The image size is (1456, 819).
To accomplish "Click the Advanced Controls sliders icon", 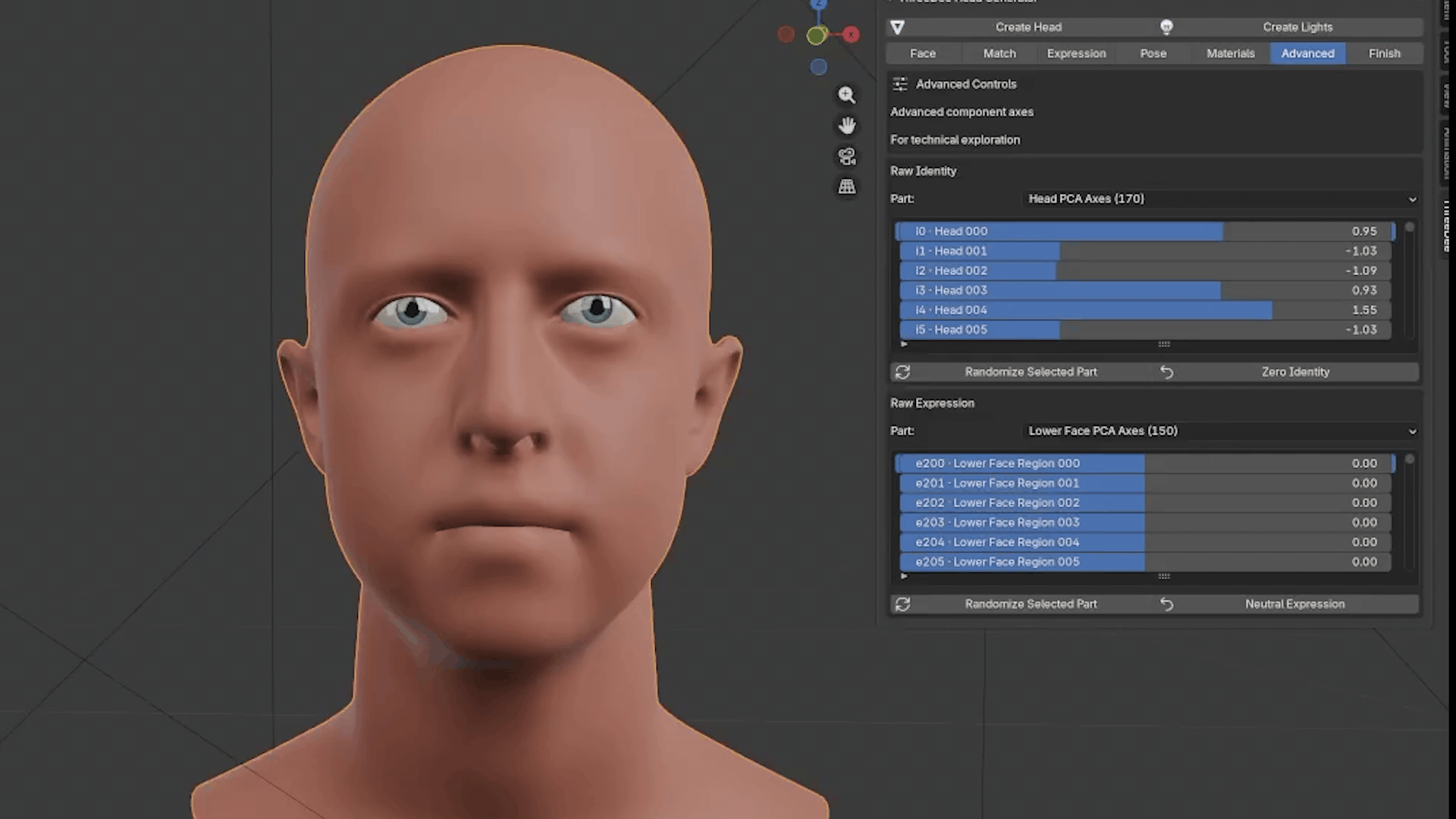I will click(900, 84).
